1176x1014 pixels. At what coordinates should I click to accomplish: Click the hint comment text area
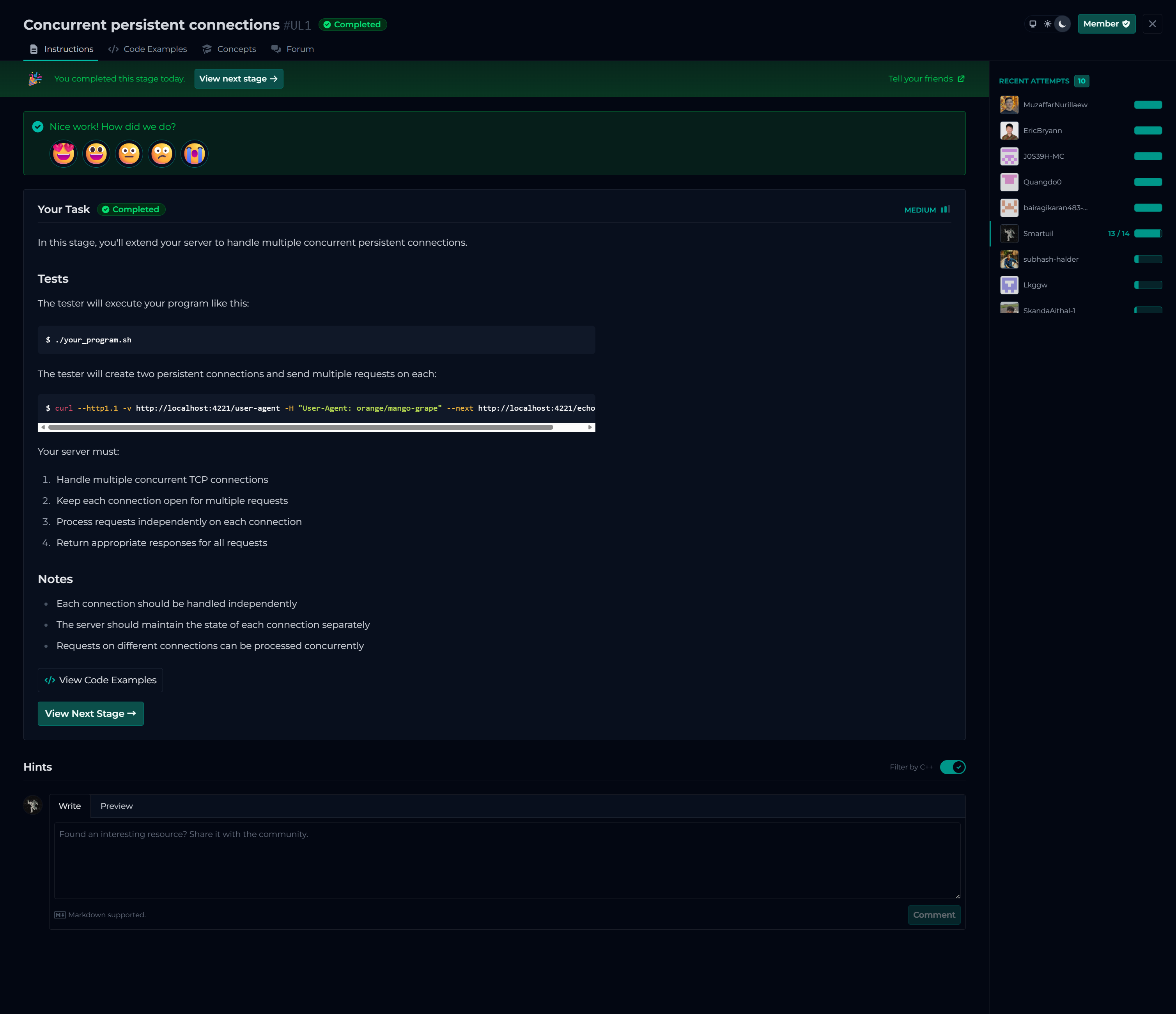click(507, 860)
